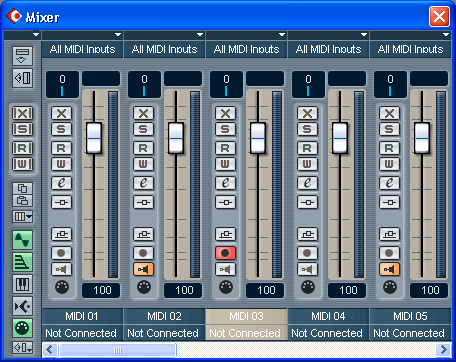
Task: Open edit channel settings for MIDI 01
Action: point(61,183)
